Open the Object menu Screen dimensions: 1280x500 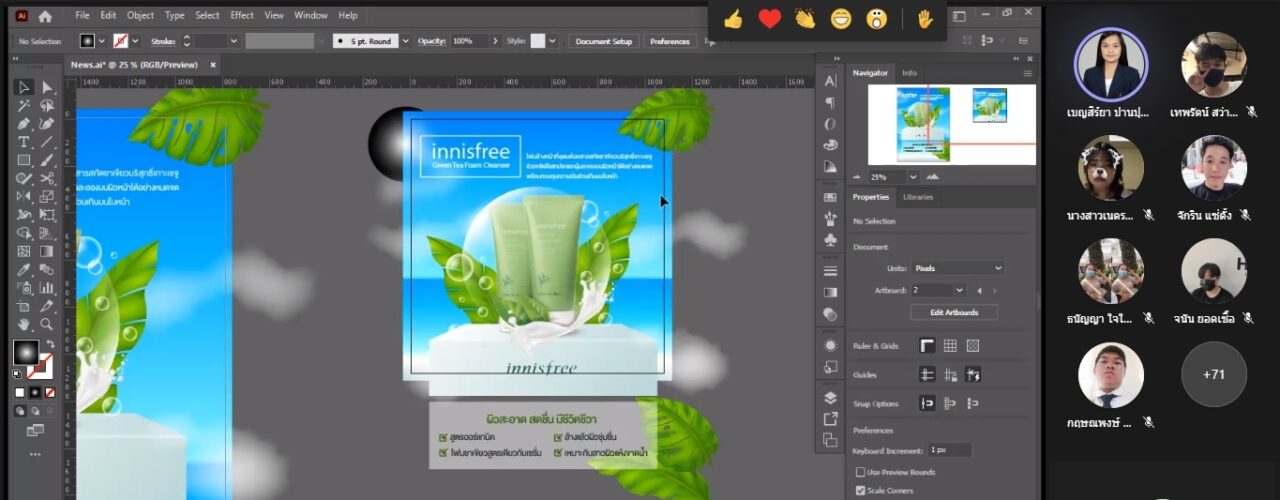tap(140, 15)
